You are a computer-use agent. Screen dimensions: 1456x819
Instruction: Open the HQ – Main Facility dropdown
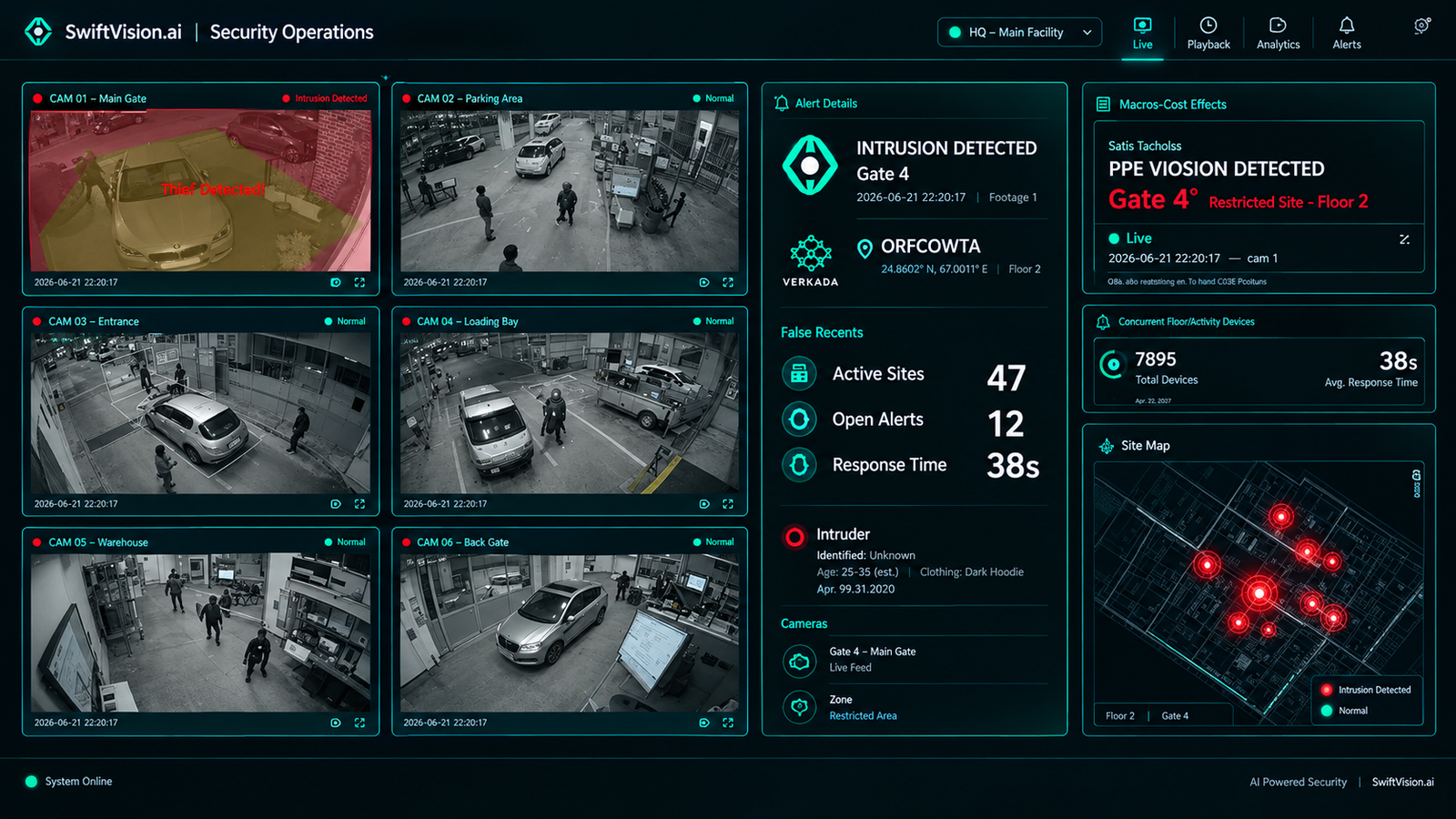click(x=1019, y=32)
